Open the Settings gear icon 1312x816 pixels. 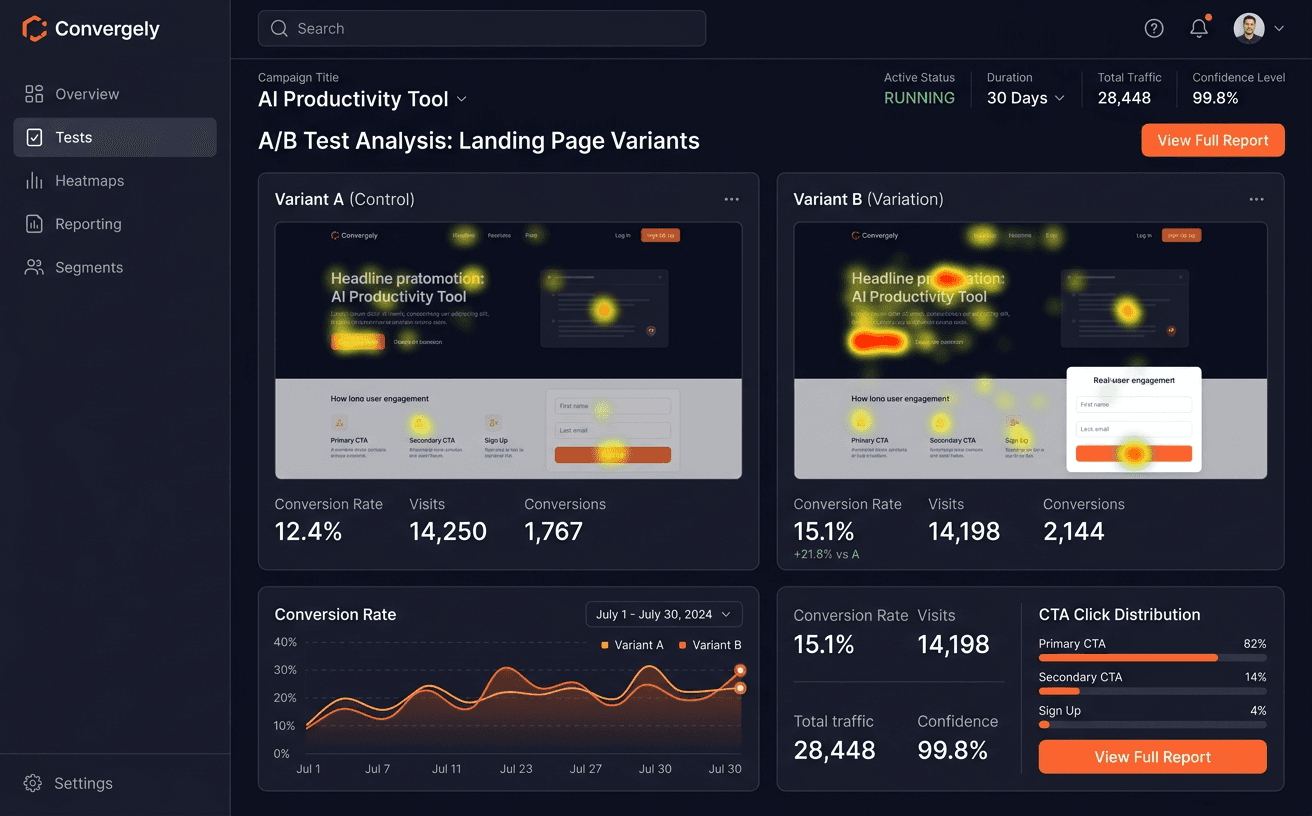tap(33, 783)
